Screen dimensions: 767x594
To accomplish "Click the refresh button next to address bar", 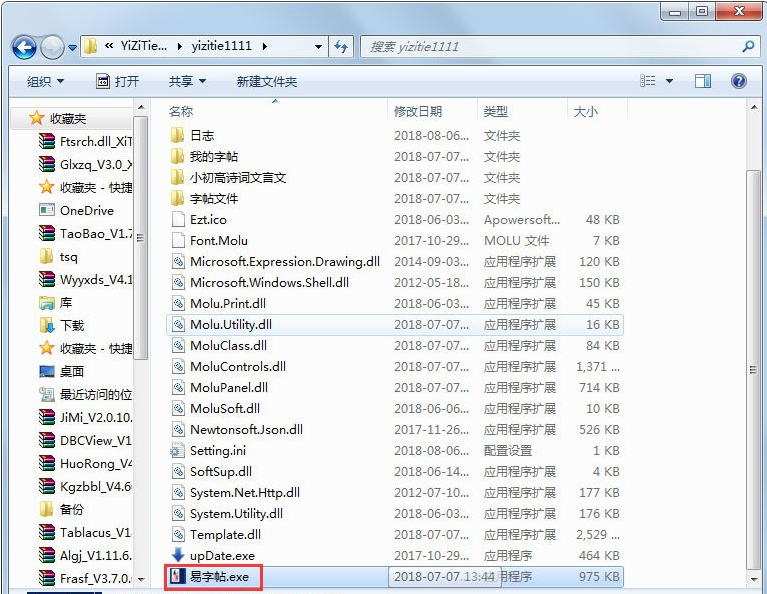I will [x=341, y=47].
